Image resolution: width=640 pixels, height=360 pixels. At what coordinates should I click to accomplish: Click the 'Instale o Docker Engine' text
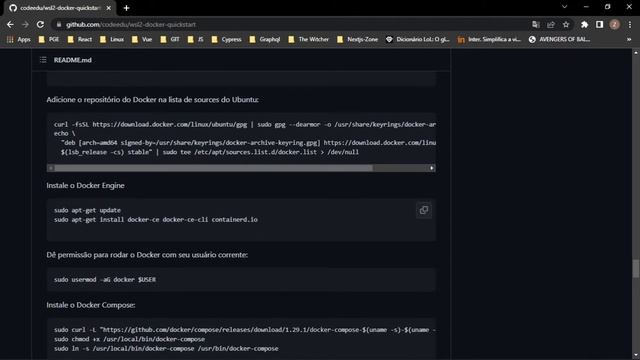pos(85,185)
